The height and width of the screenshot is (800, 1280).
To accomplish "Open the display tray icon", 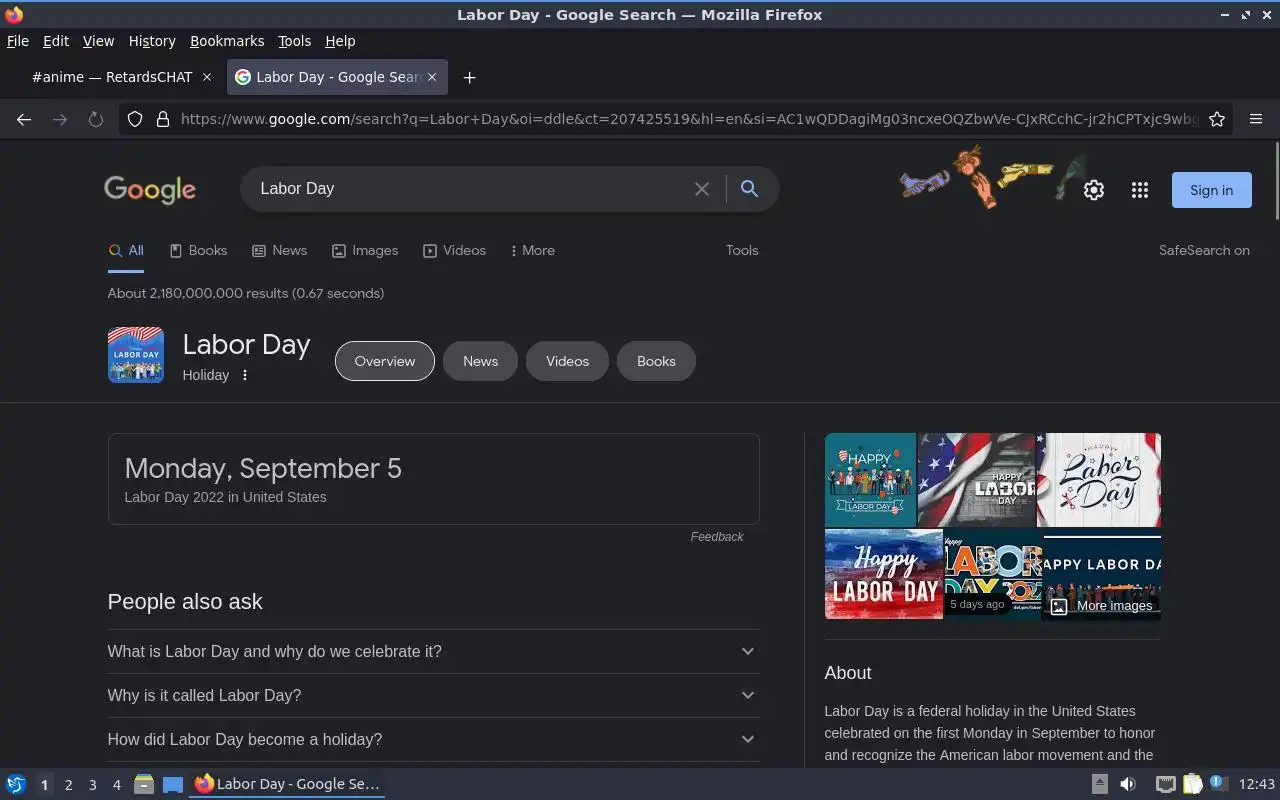I will [1165, 784].
